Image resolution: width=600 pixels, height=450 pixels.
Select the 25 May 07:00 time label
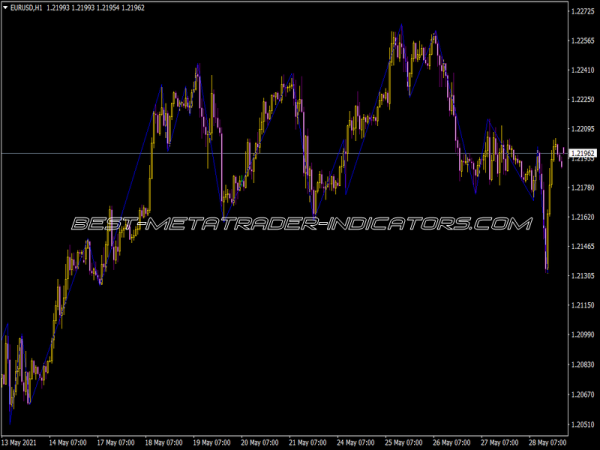406,441
